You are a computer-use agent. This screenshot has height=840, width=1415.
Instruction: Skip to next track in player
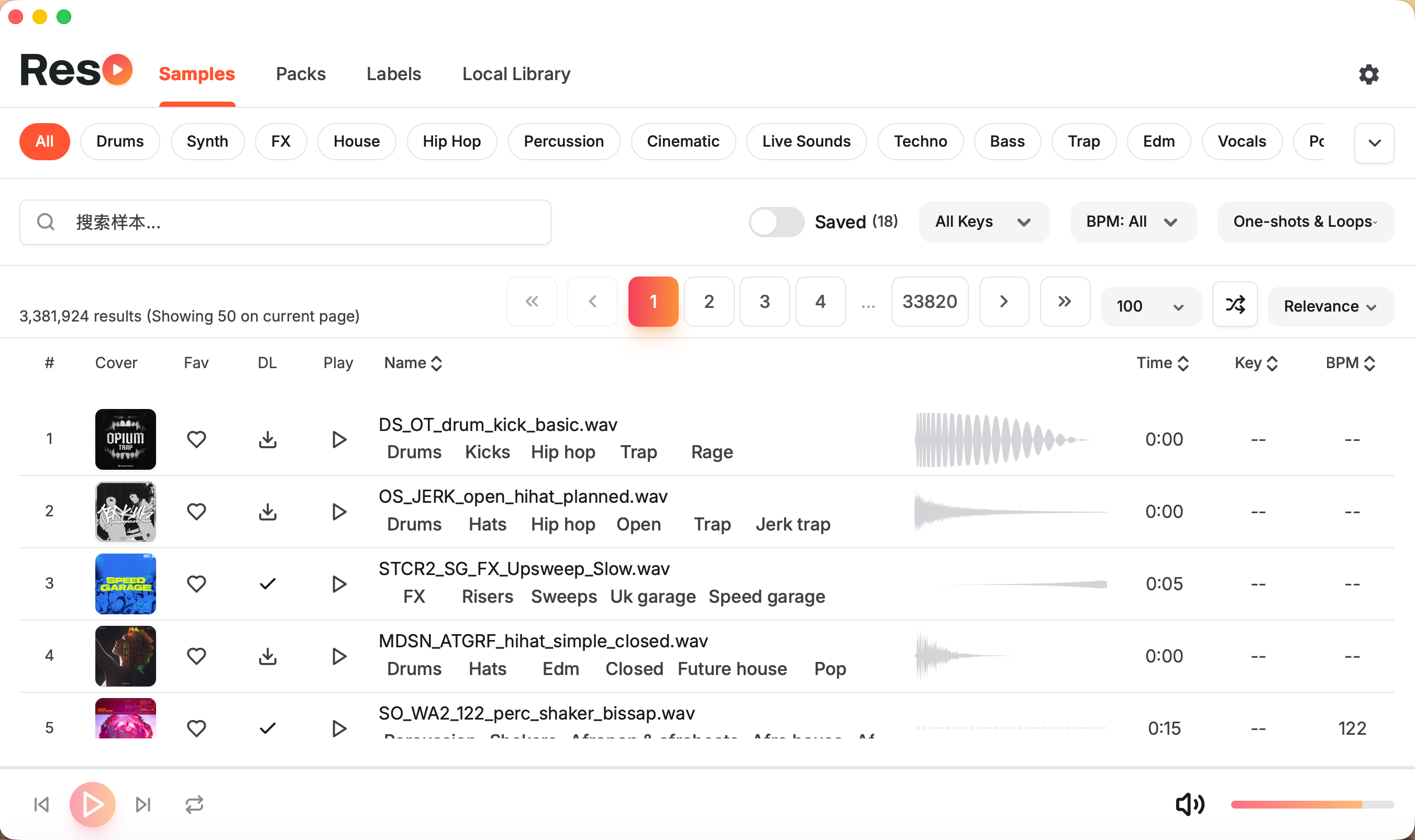pos(143,804)
